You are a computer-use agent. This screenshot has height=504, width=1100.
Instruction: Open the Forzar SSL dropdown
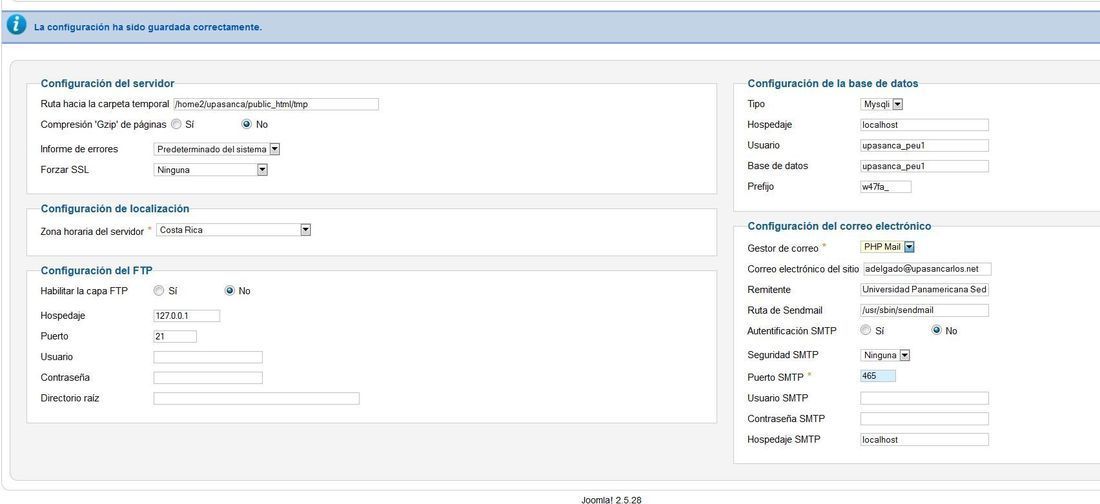click(210, 169)
